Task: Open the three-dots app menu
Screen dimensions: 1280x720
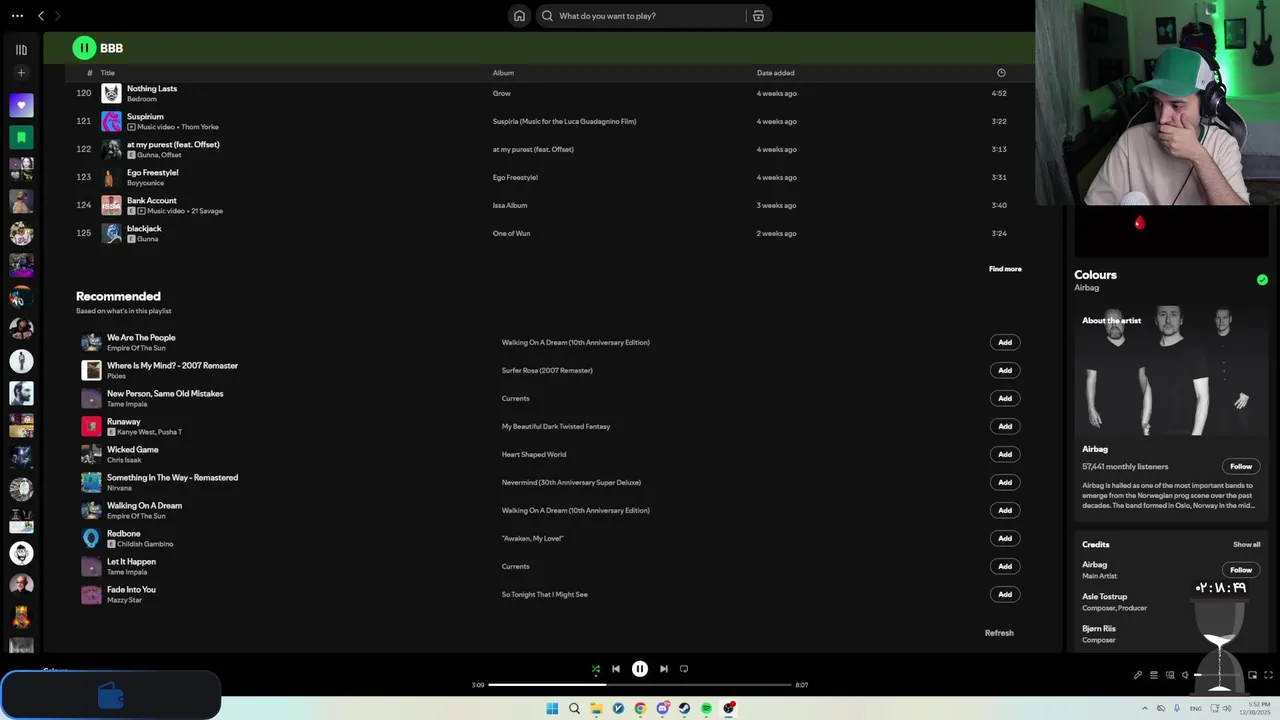Action: tap(17, 16)
